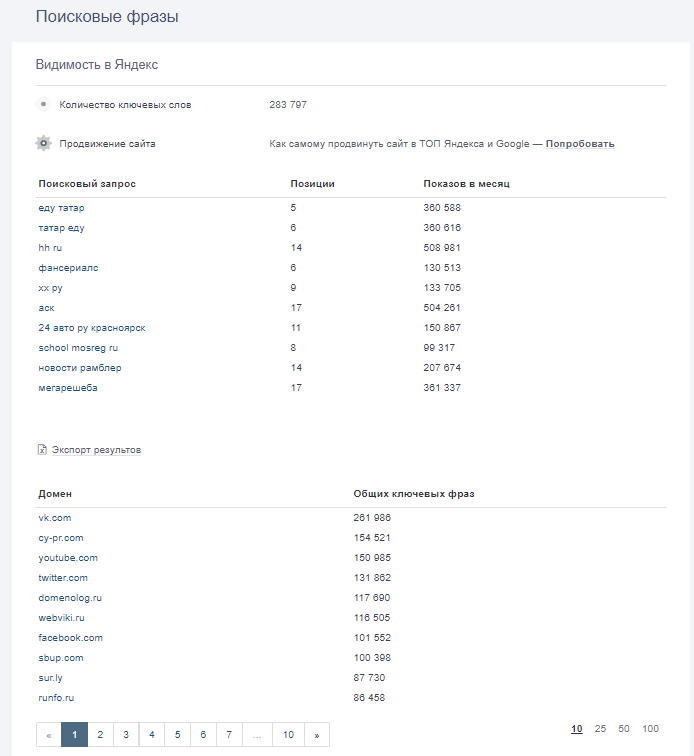Show 25 results per page
694x756 pixels.
600,729
